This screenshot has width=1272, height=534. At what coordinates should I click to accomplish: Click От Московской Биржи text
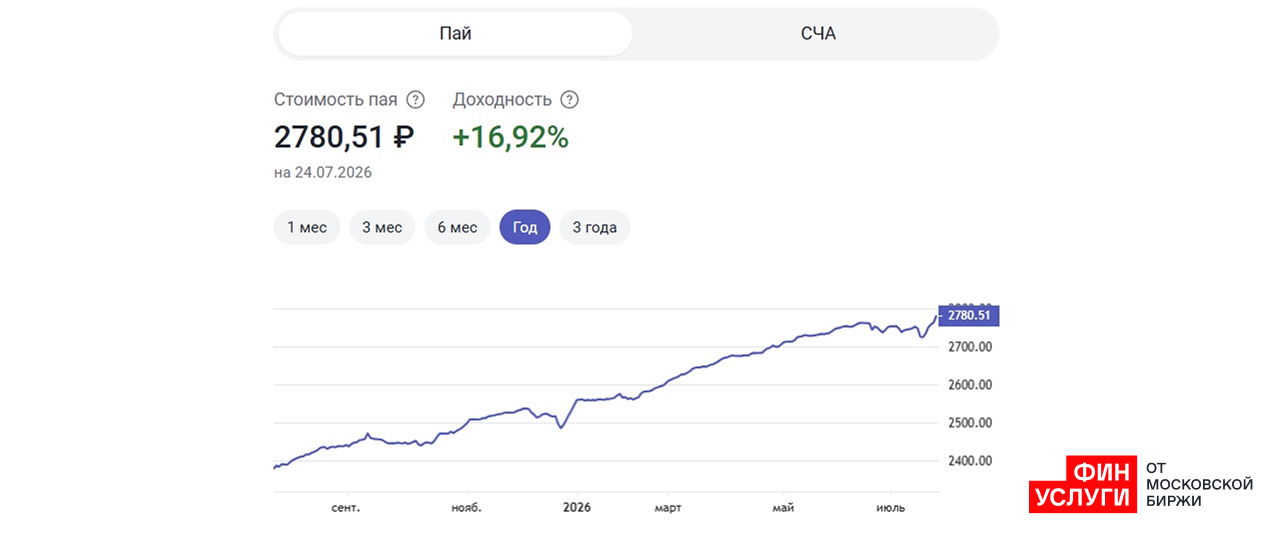1198,484
